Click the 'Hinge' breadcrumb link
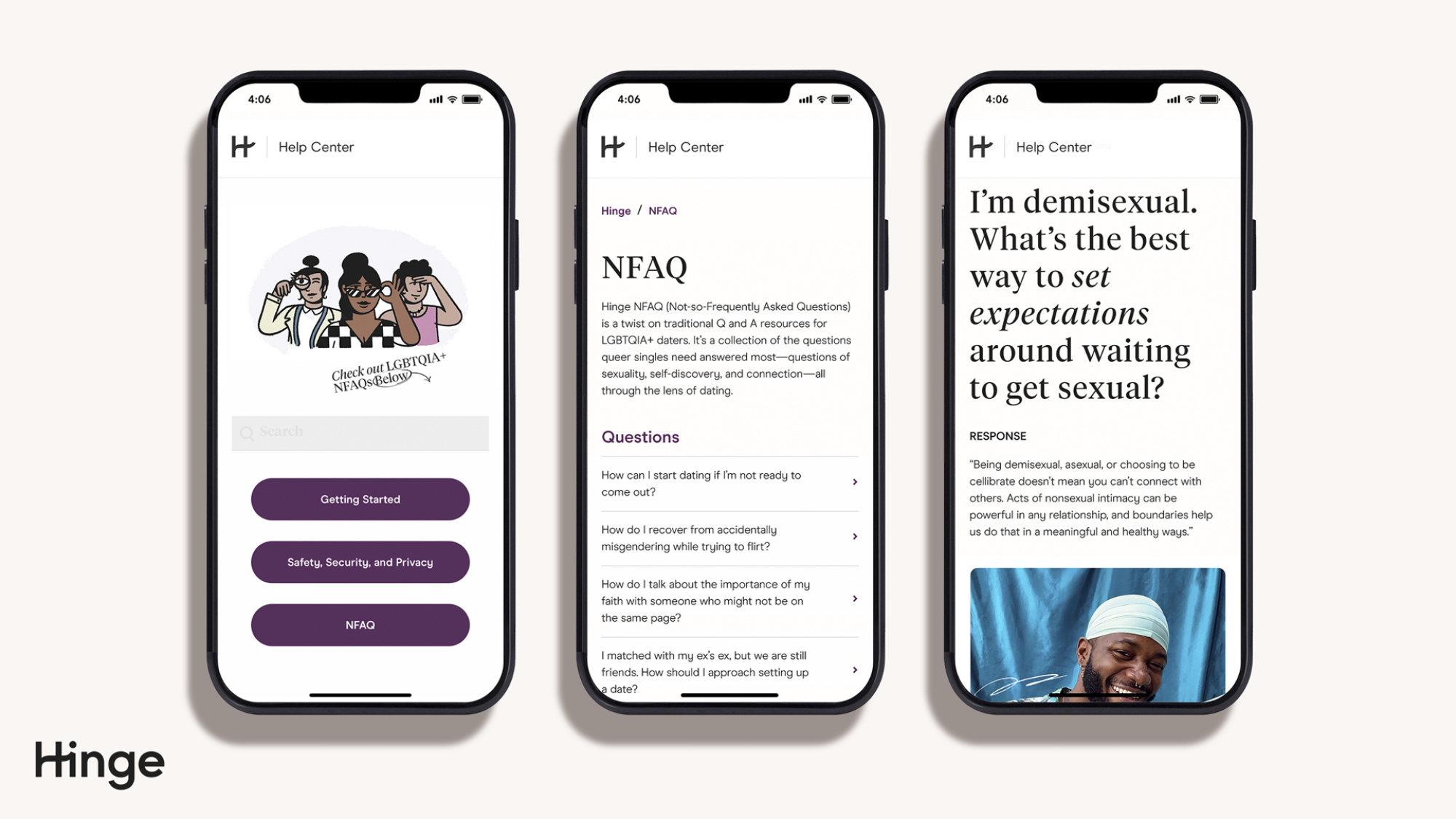The width and height of the screenshot is (1456, 819). 615,210
